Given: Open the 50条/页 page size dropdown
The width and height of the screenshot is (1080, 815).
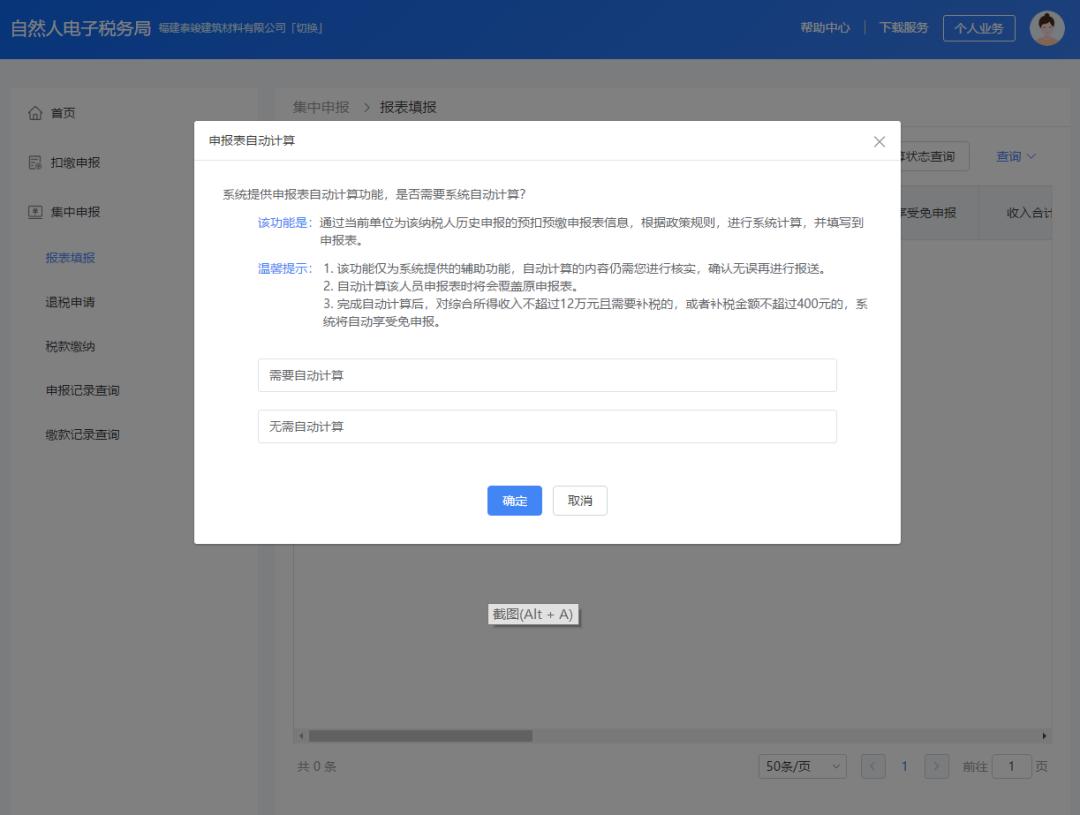Looking at the screenshot, I should tap(802, 765).
